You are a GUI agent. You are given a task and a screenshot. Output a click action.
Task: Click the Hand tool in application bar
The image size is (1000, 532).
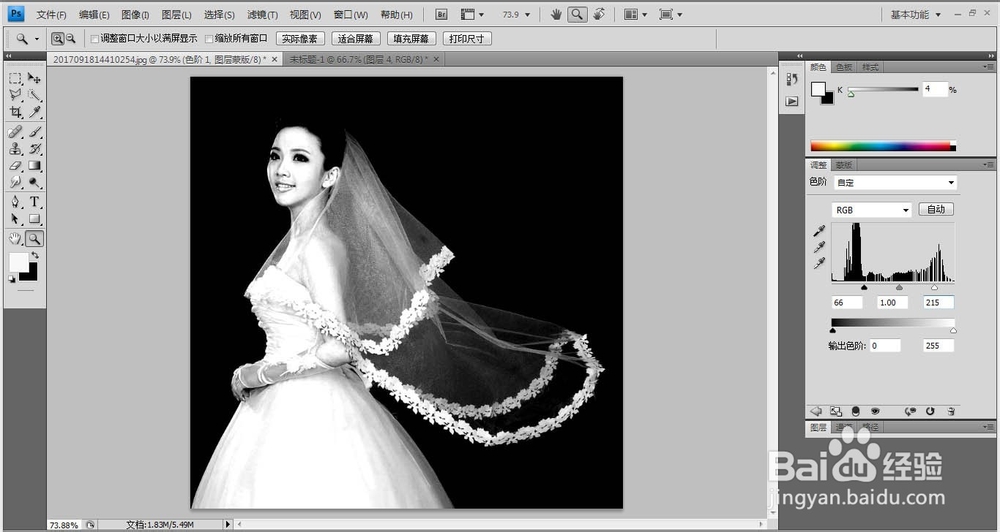(x=556, y=14)
